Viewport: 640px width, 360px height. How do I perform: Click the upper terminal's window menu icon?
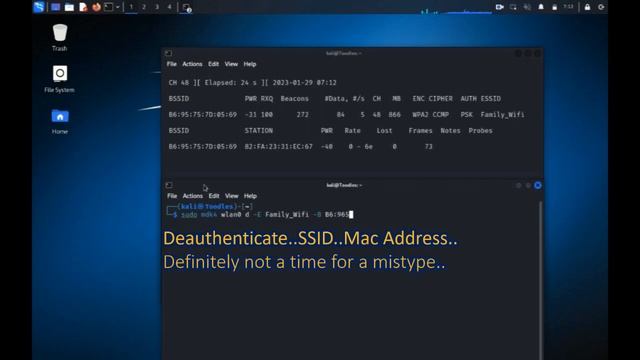click(168, 53)
